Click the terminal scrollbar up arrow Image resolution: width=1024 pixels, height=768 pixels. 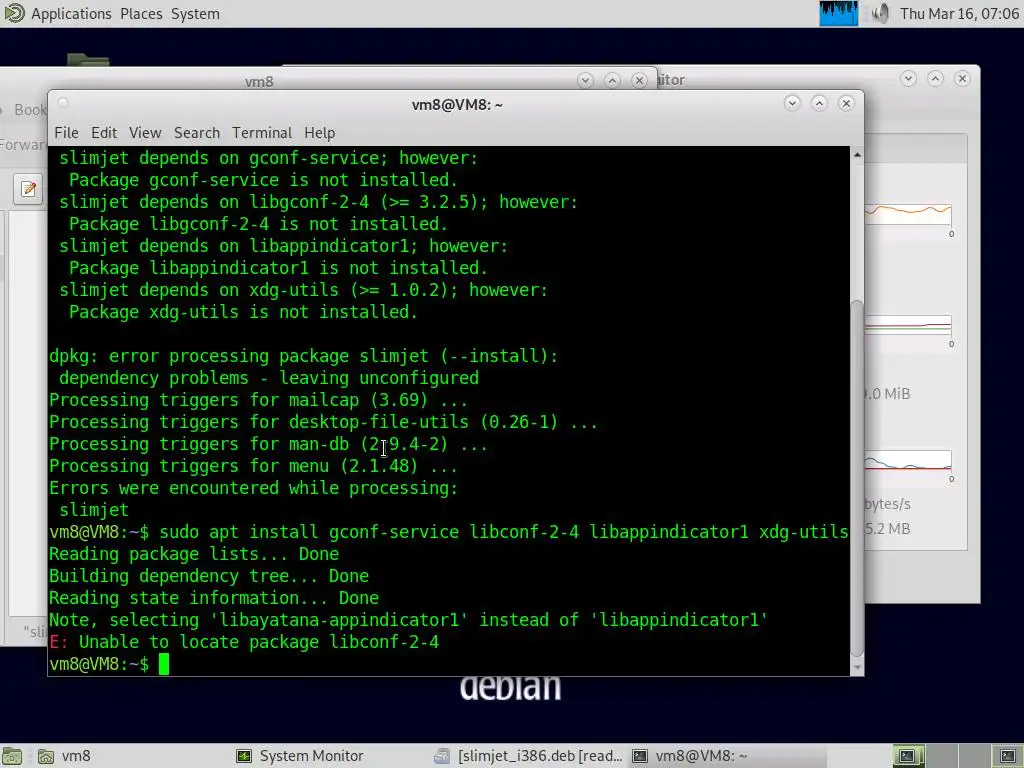click(x=857, y=155)
